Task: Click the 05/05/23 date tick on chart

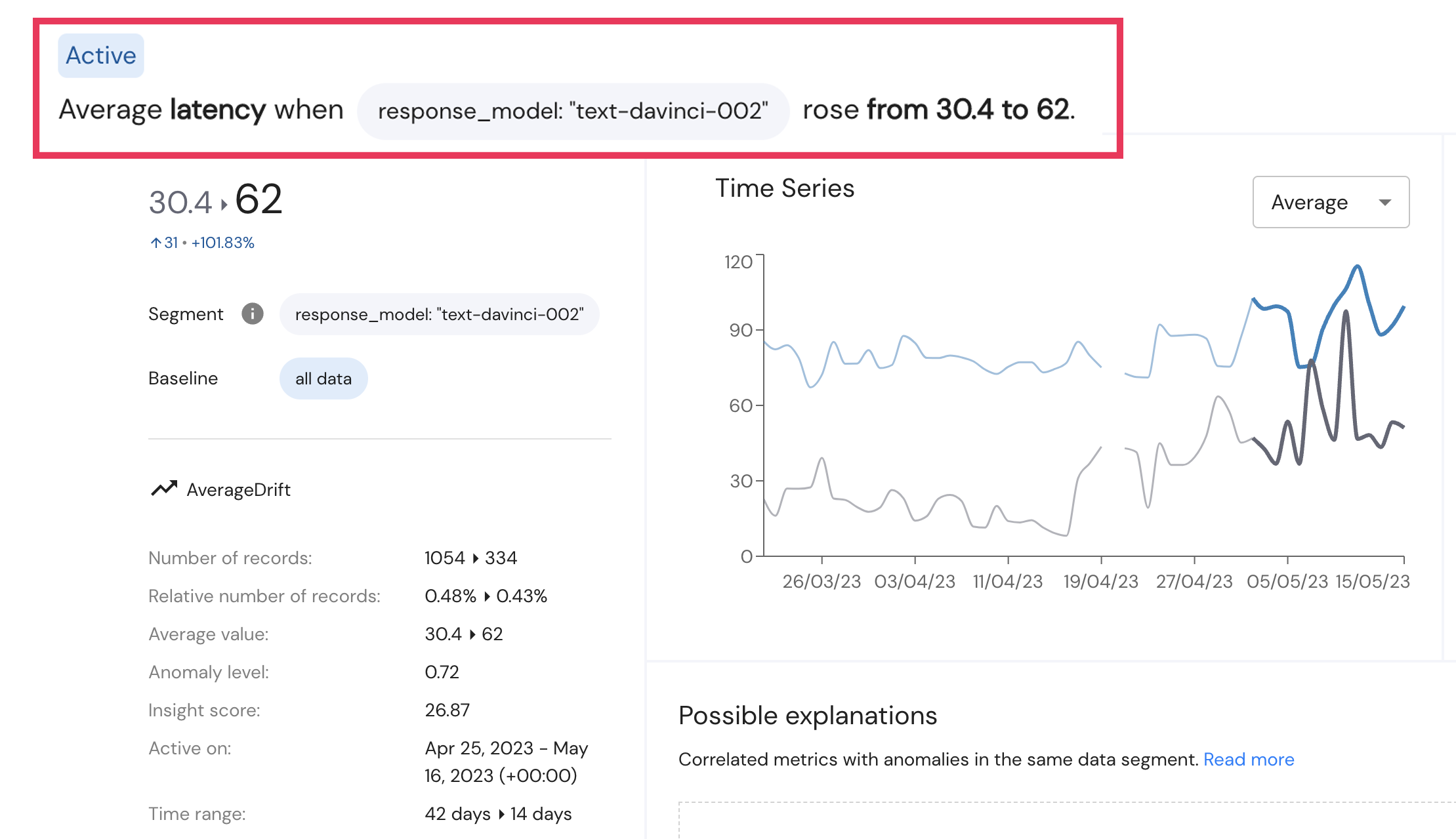Action: 1287,581
